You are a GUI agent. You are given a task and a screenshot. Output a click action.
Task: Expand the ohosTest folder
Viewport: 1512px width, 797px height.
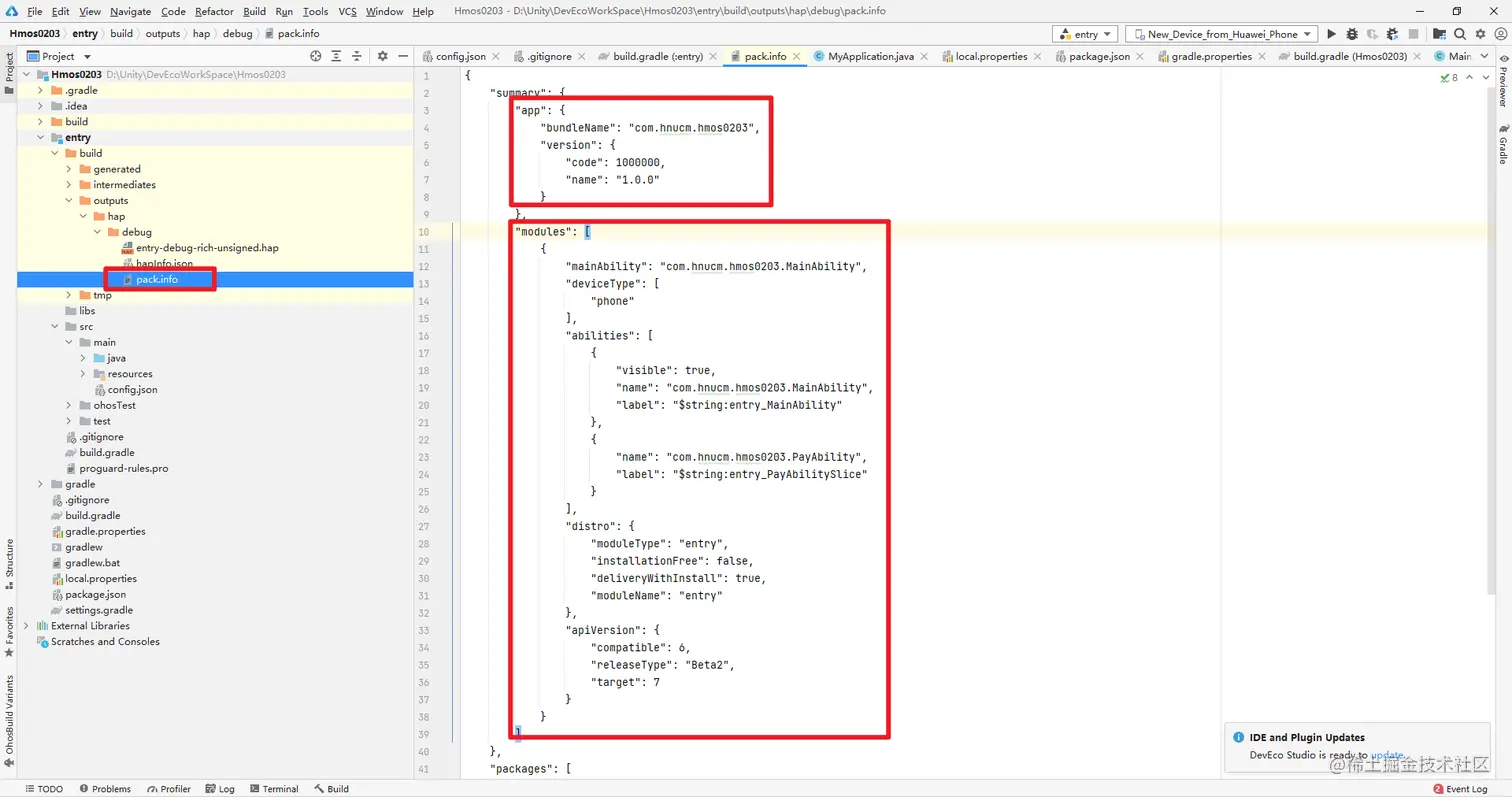(69, 405)
